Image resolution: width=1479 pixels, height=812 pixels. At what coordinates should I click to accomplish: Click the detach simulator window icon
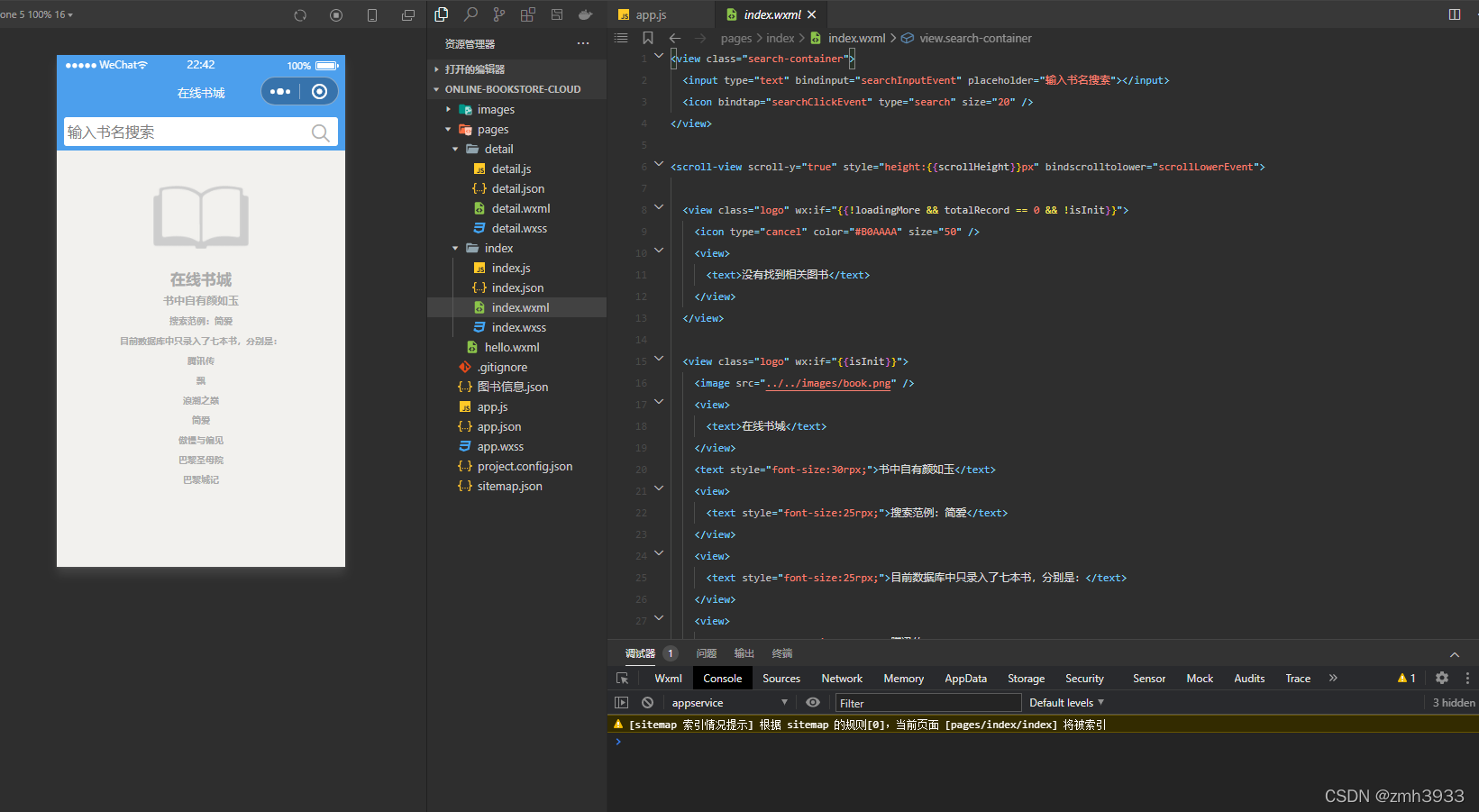click(x=408, y=15)
